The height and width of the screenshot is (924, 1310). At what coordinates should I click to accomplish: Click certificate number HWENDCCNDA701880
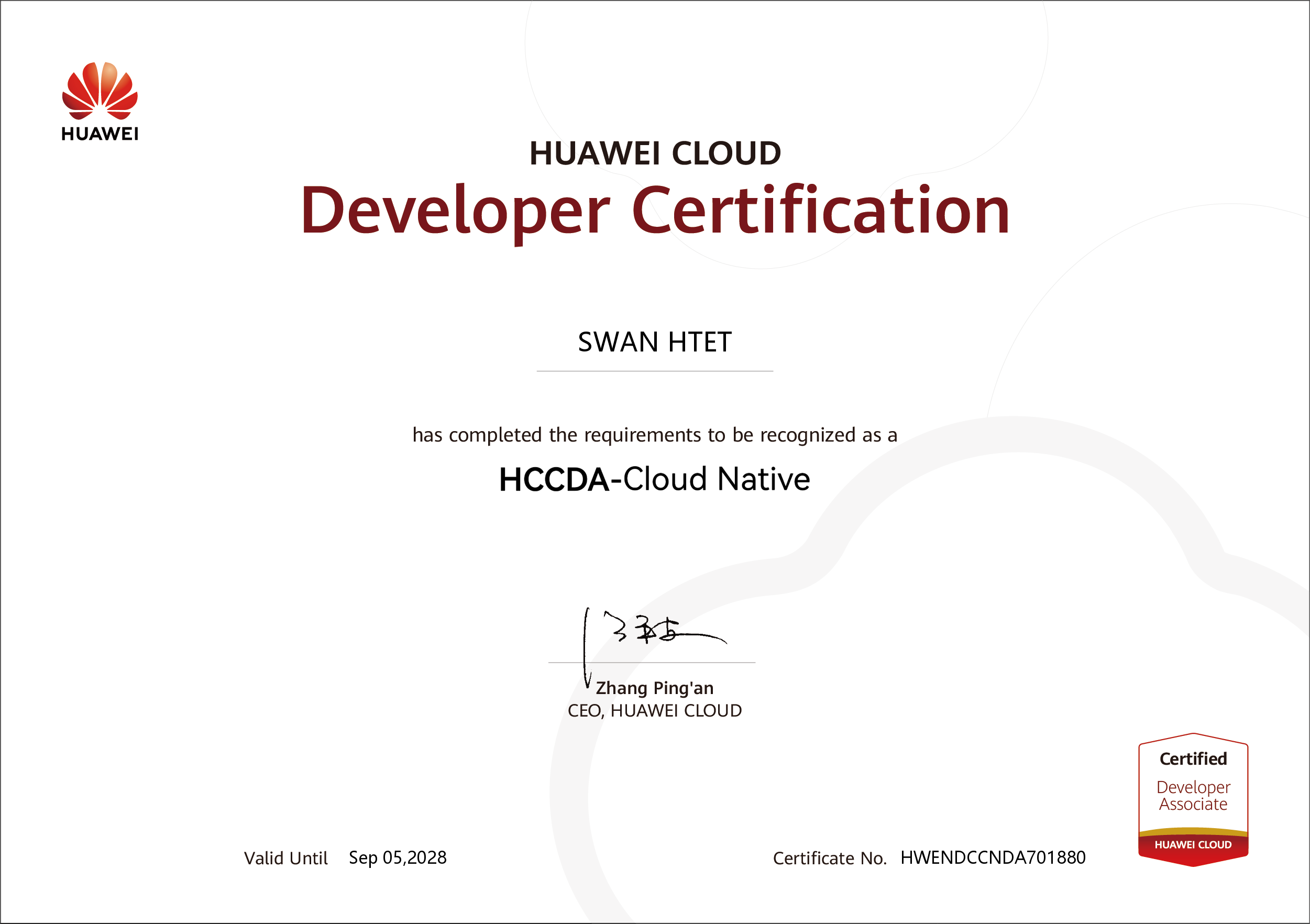[x=992, y=858]
